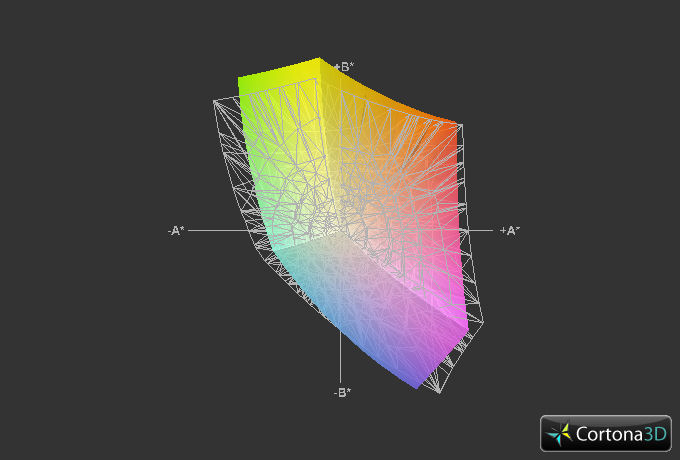Click the +B* axis label
Screen dimensions: 680x460
pos(344,67)
